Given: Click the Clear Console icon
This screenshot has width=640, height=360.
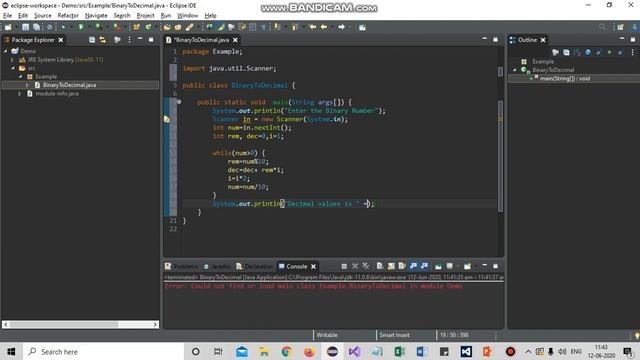Looking at the screenshot, I should coord(380,266).
